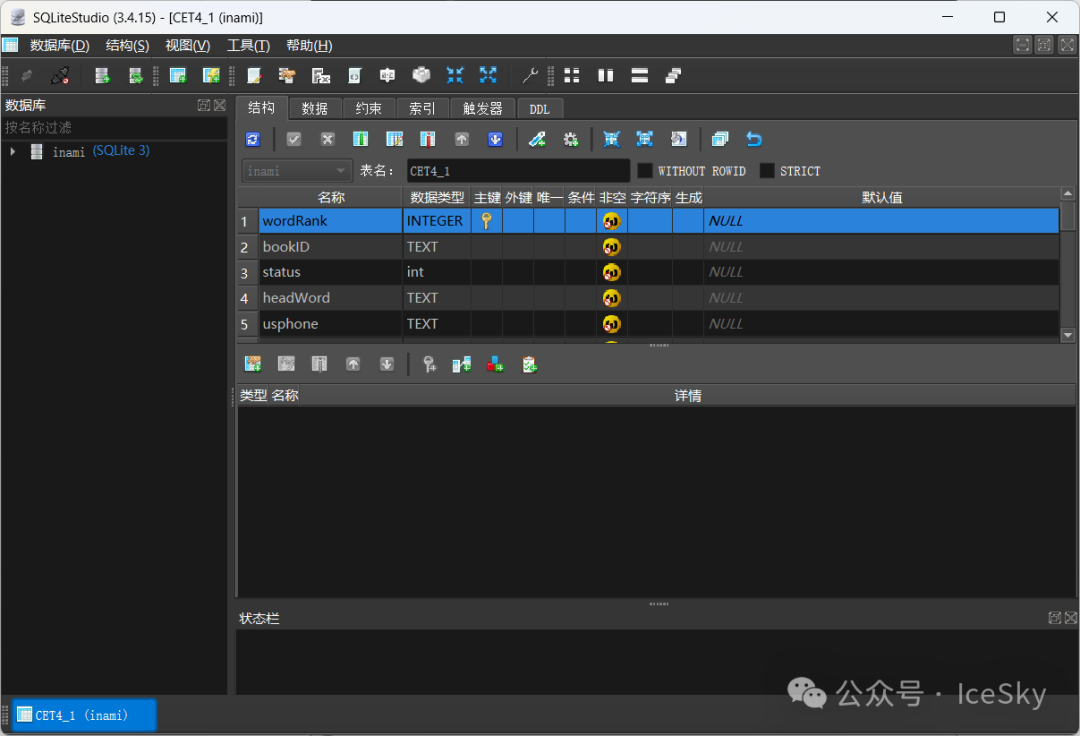Click the add database icon in main toolbar
Screen dimensions: 1080x736
pyautogui.click(x=102, y=75)
